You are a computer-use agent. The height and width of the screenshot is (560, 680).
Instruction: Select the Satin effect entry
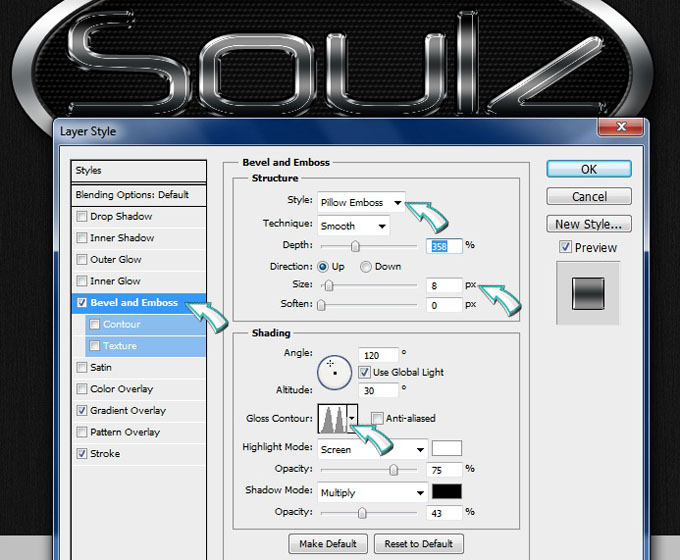pos(101,368)
